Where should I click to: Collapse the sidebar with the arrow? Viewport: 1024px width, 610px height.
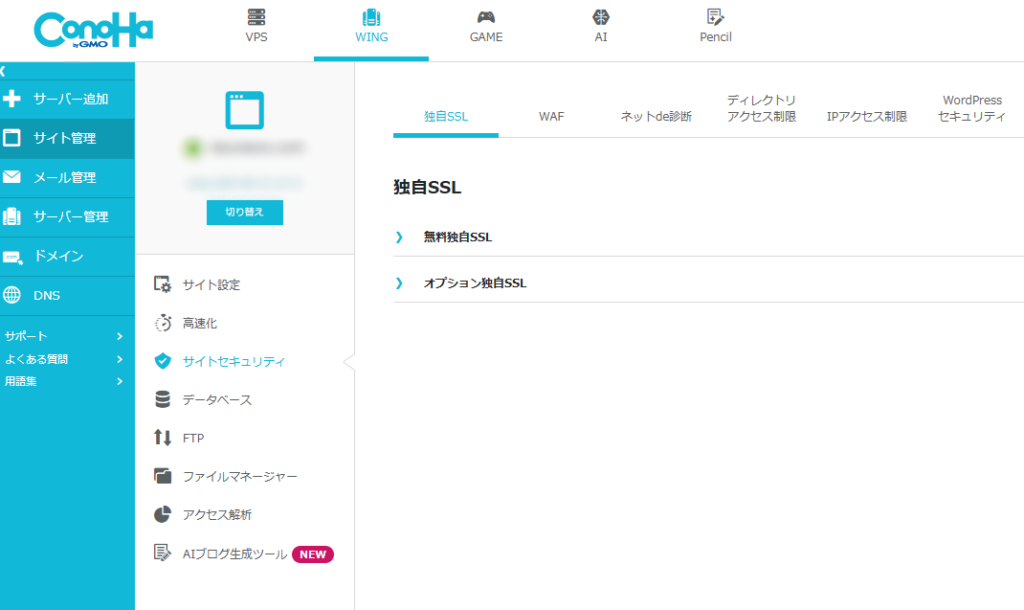5,68
